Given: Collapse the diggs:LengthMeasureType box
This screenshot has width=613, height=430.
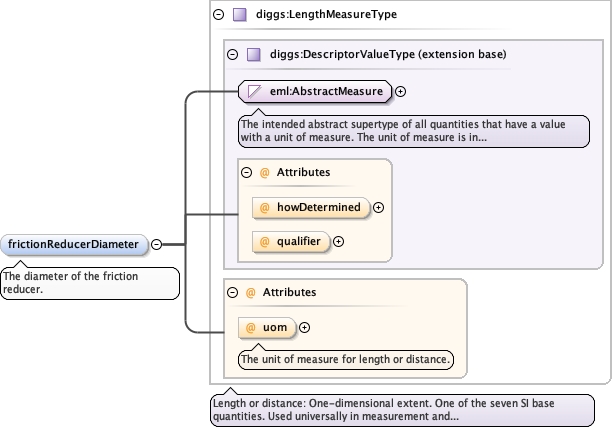Looking at the screenshot, I should click(x=219, y=15).
